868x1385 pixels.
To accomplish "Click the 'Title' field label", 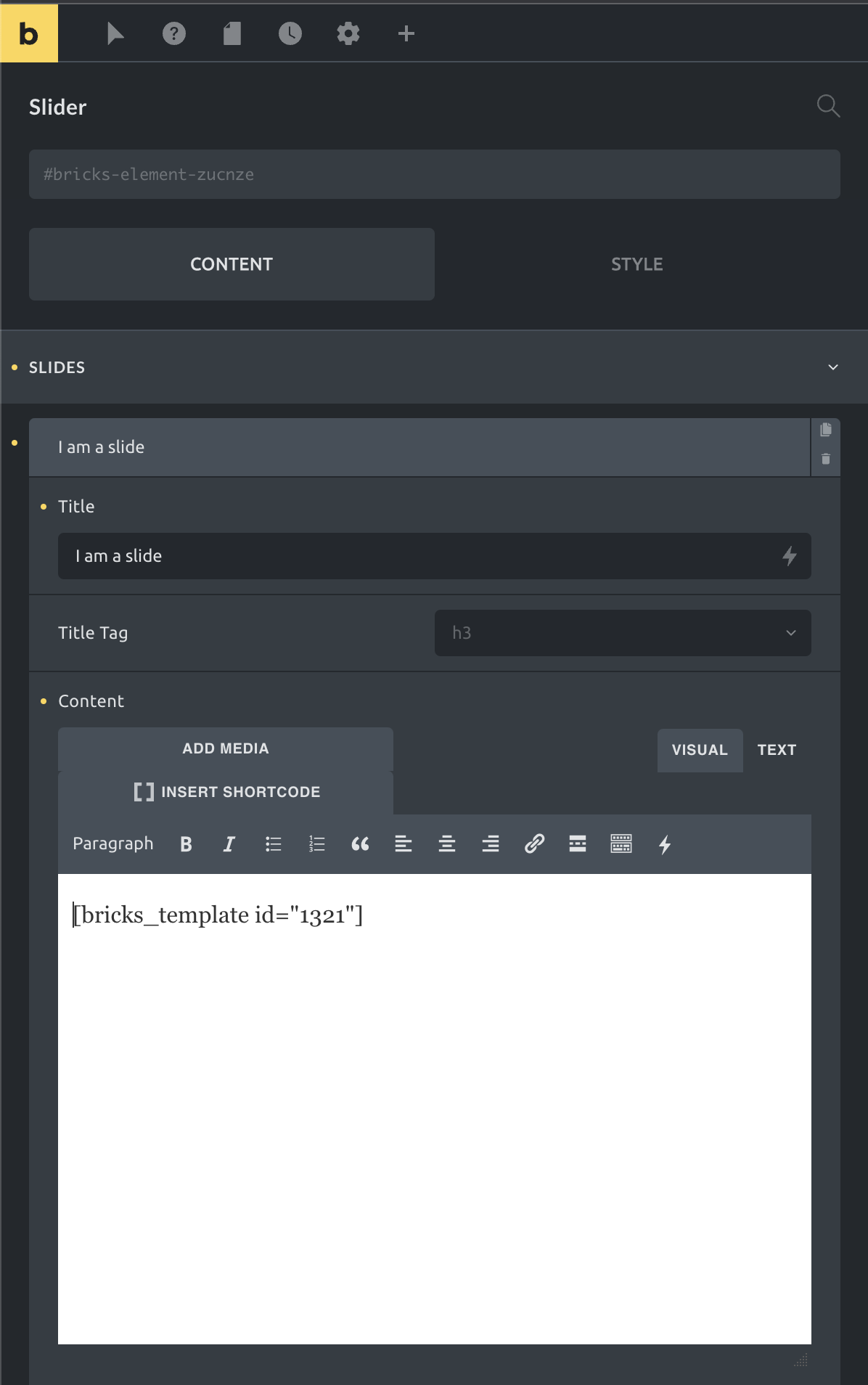I will [76, 507].
